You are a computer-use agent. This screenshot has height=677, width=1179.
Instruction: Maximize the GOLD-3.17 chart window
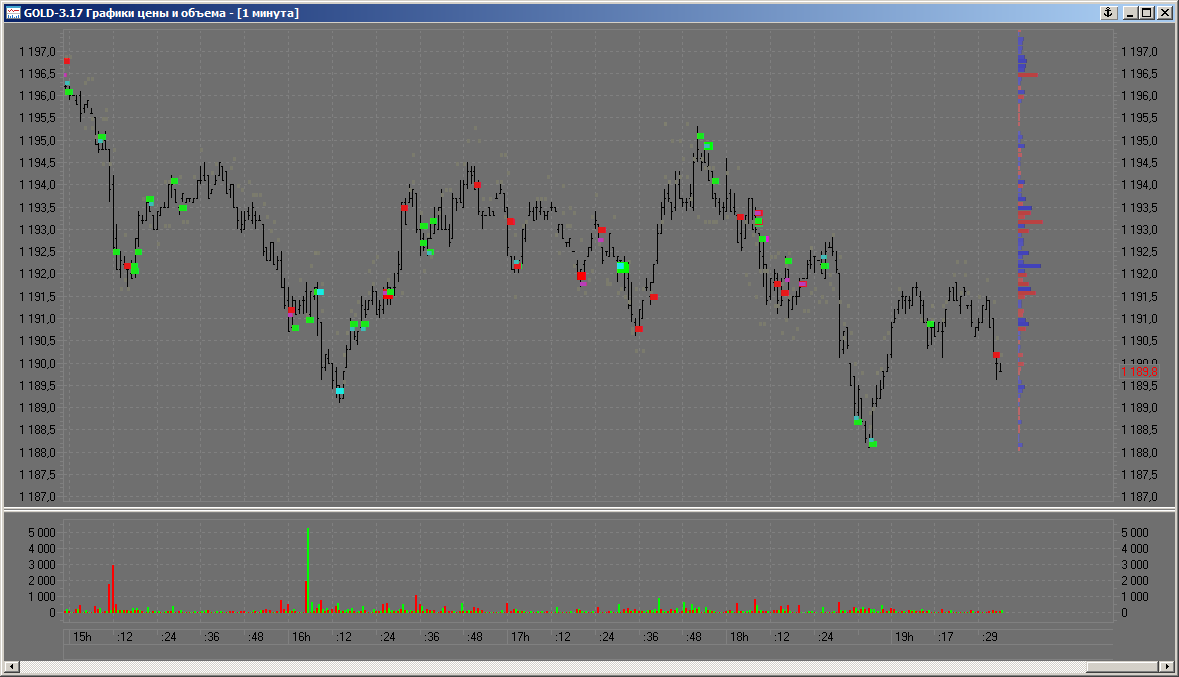tap(1147, 13)
